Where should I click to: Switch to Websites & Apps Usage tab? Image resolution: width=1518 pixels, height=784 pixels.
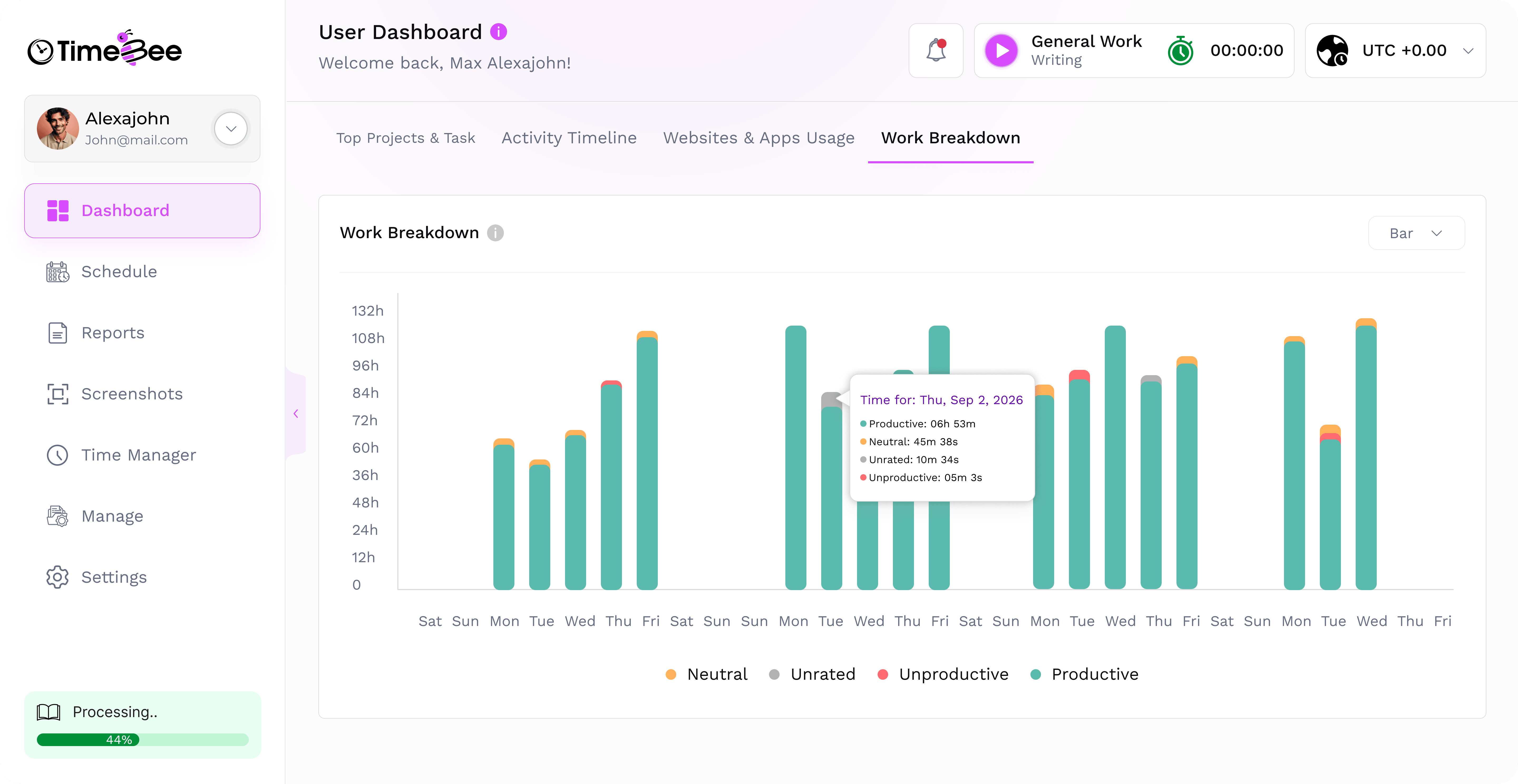tap(759, 138)
